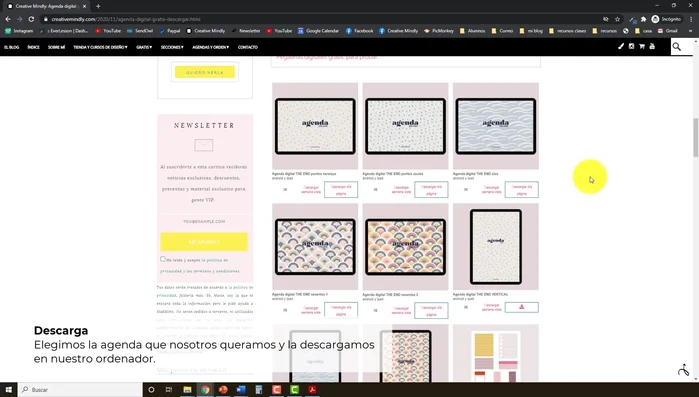Open green Camtasia icon on taskbar
The height and width of the screenshot is (397, 699).
[x=295, y=389]
